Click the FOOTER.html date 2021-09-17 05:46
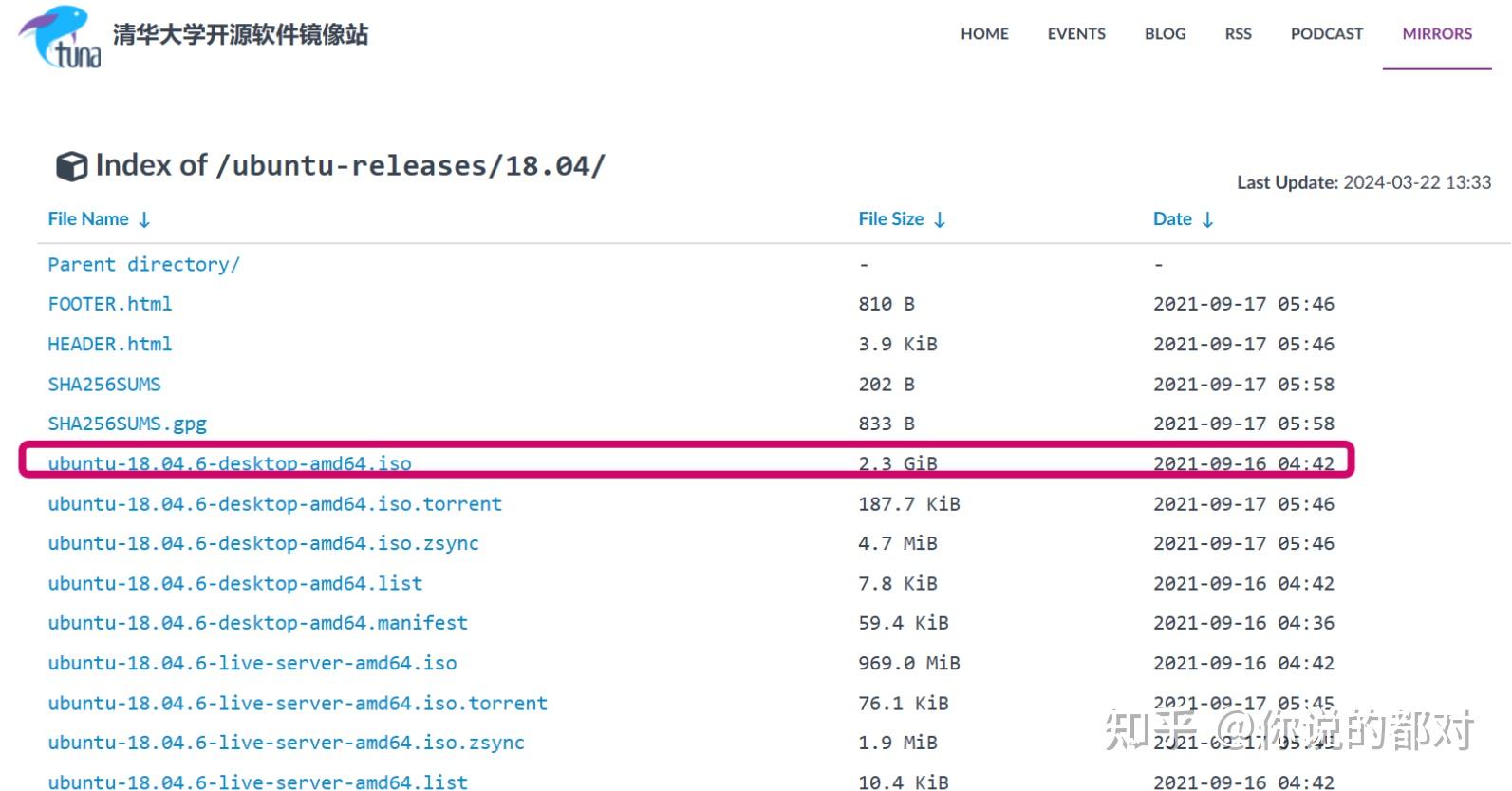This screenshot has height=791, width=1512. pyautogui.click(x=1243, y=304)
